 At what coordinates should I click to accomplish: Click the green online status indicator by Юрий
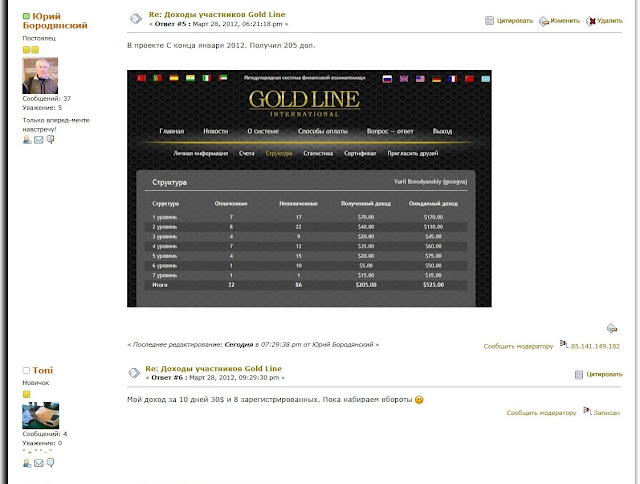coord(26,17)
